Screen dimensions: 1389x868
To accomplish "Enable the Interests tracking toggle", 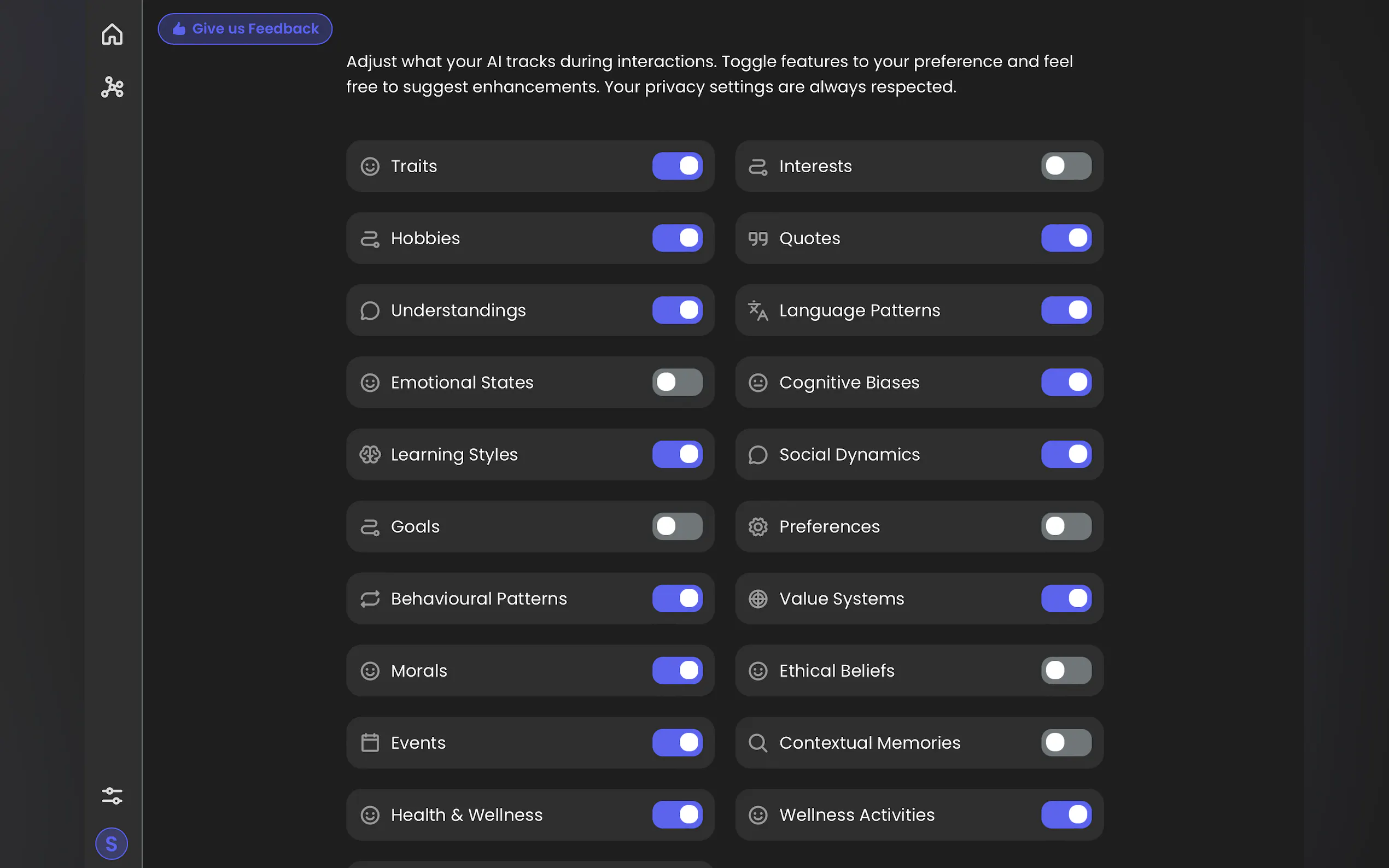I will (x=1066, y=166).
